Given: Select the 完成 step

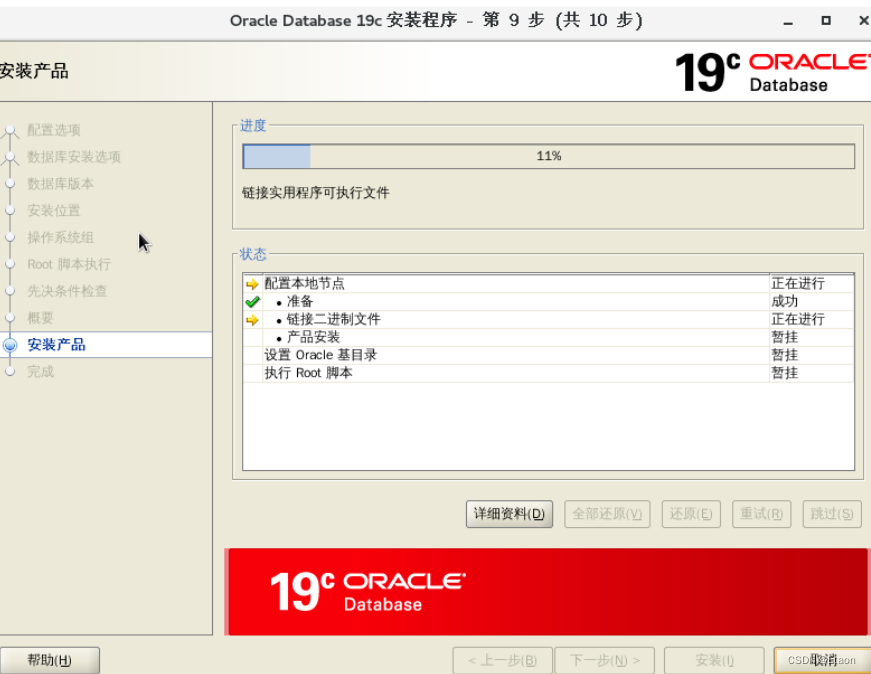Looking at the screenshot, I should pyautogui.click(x=41, y=371).
